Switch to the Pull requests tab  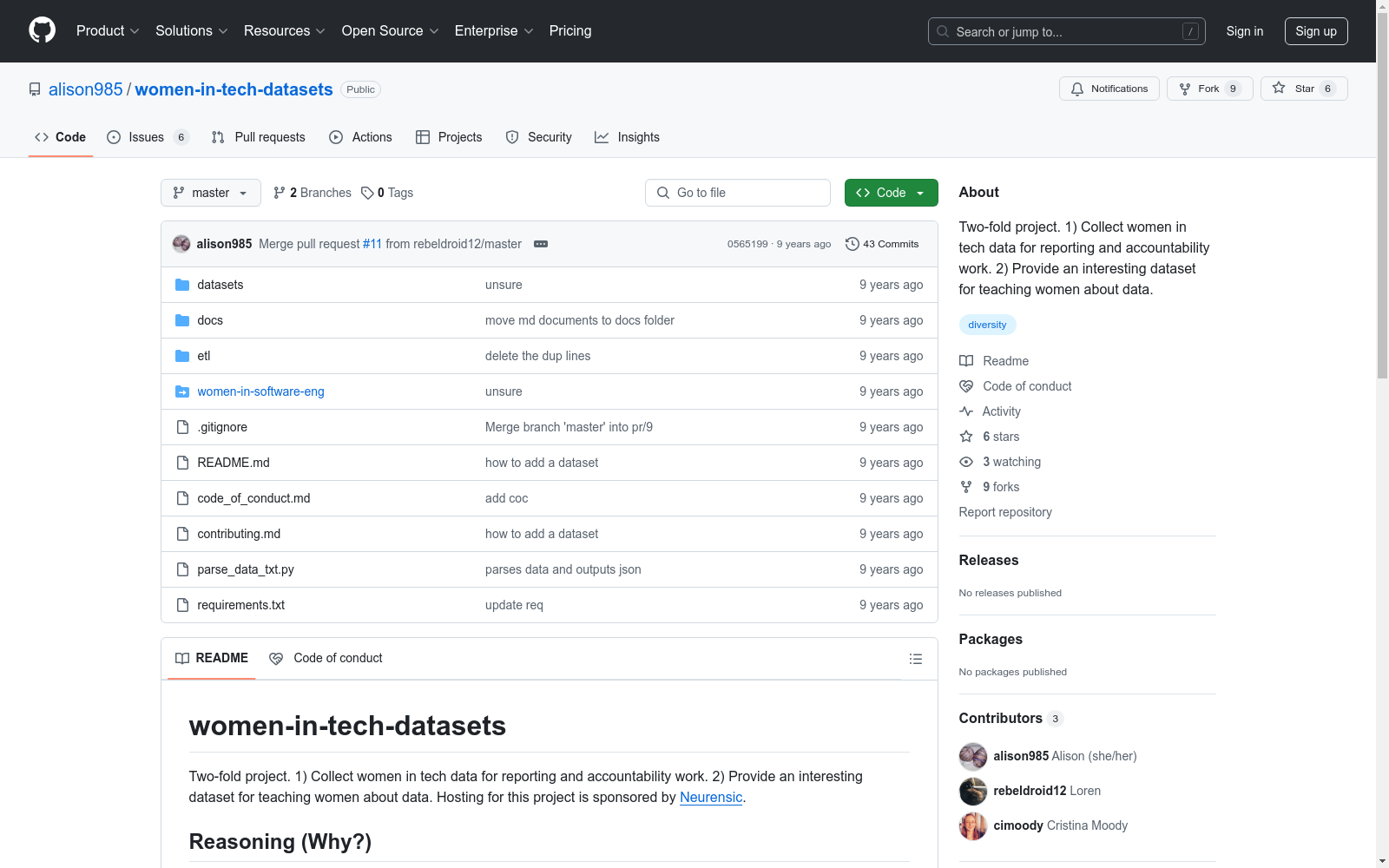click(259, 137)
